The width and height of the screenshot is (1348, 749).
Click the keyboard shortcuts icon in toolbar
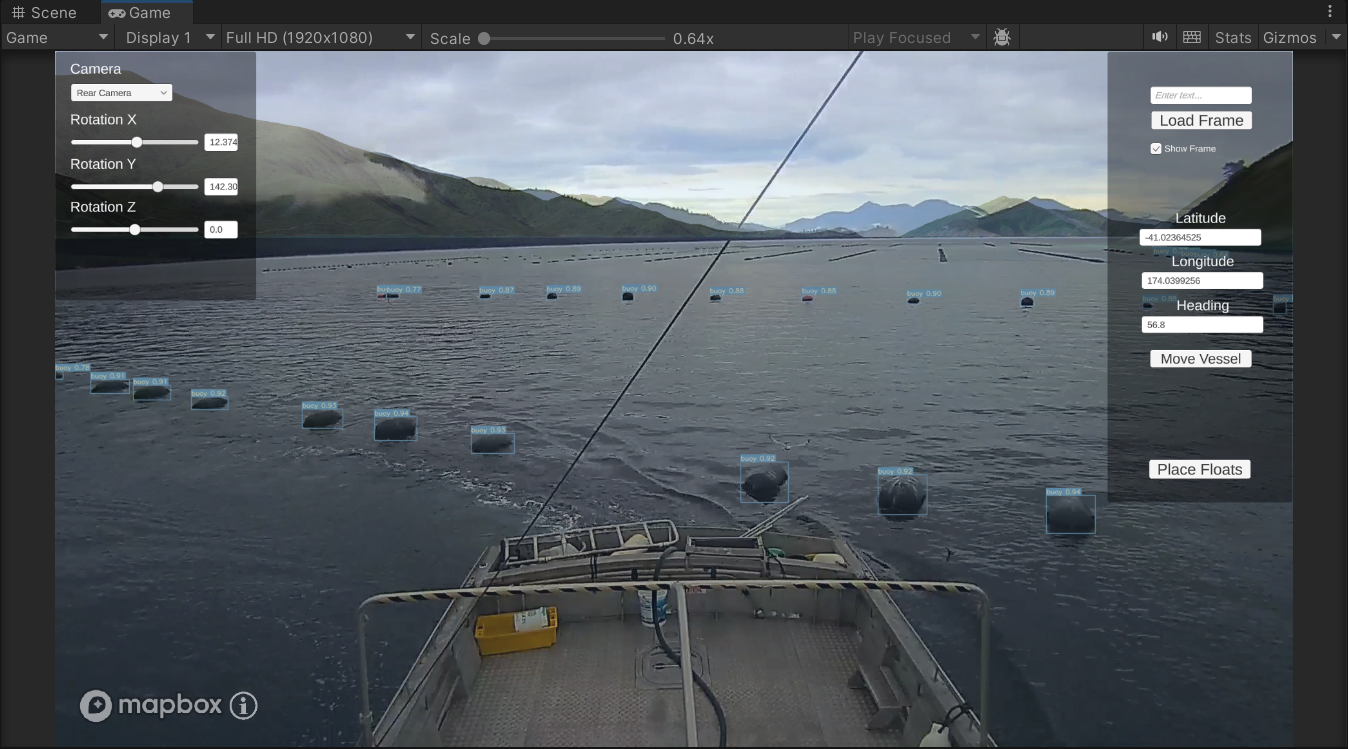click(1191, 37)
